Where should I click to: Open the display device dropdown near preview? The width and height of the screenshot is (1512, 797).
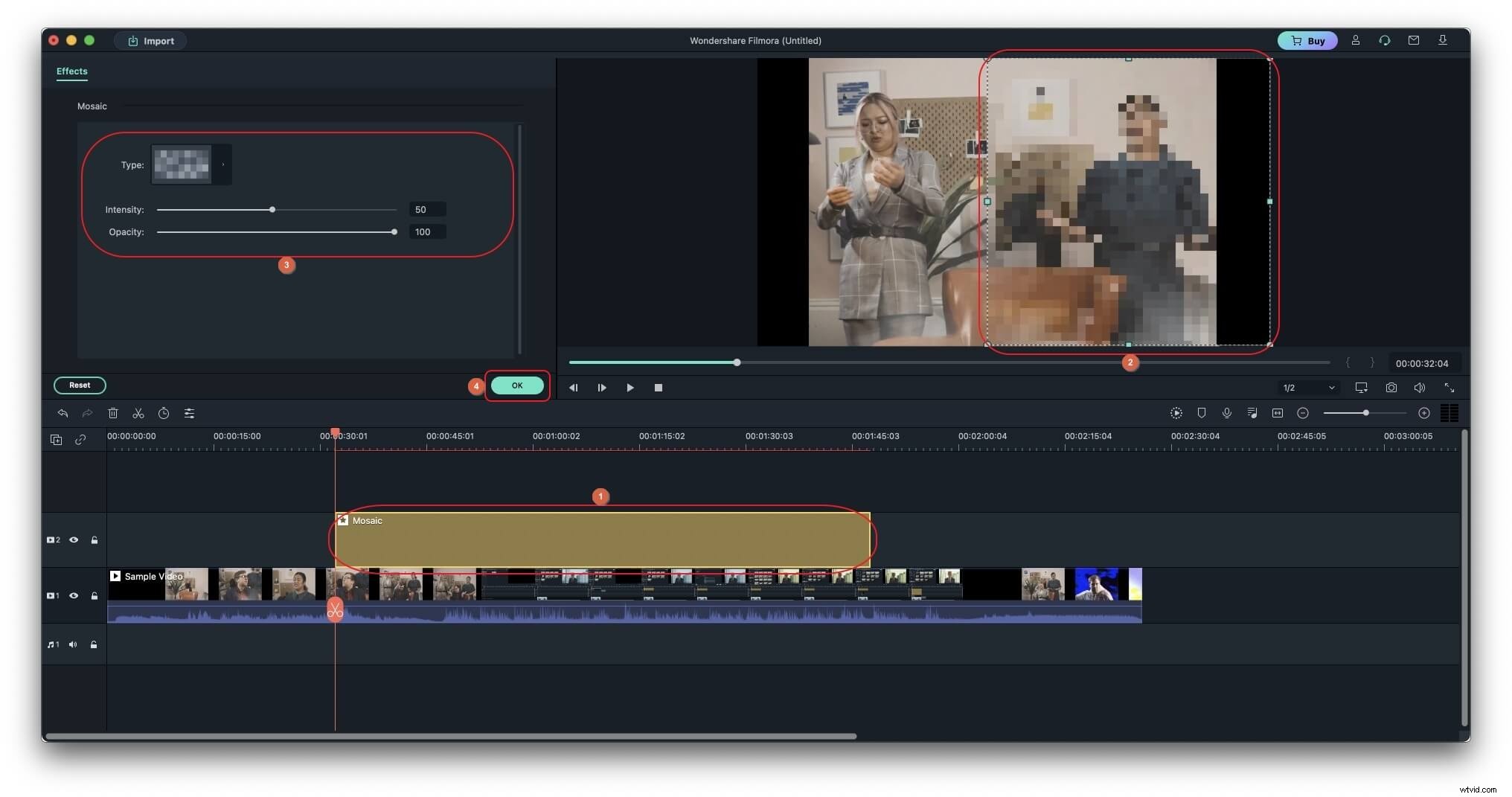[1361, 388]
